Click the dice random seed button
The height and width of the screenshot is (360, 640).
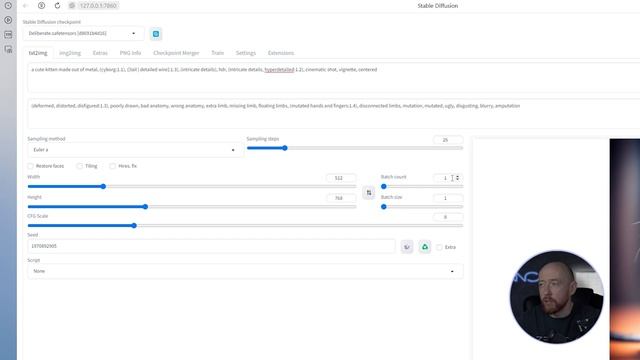coord(407,247)
